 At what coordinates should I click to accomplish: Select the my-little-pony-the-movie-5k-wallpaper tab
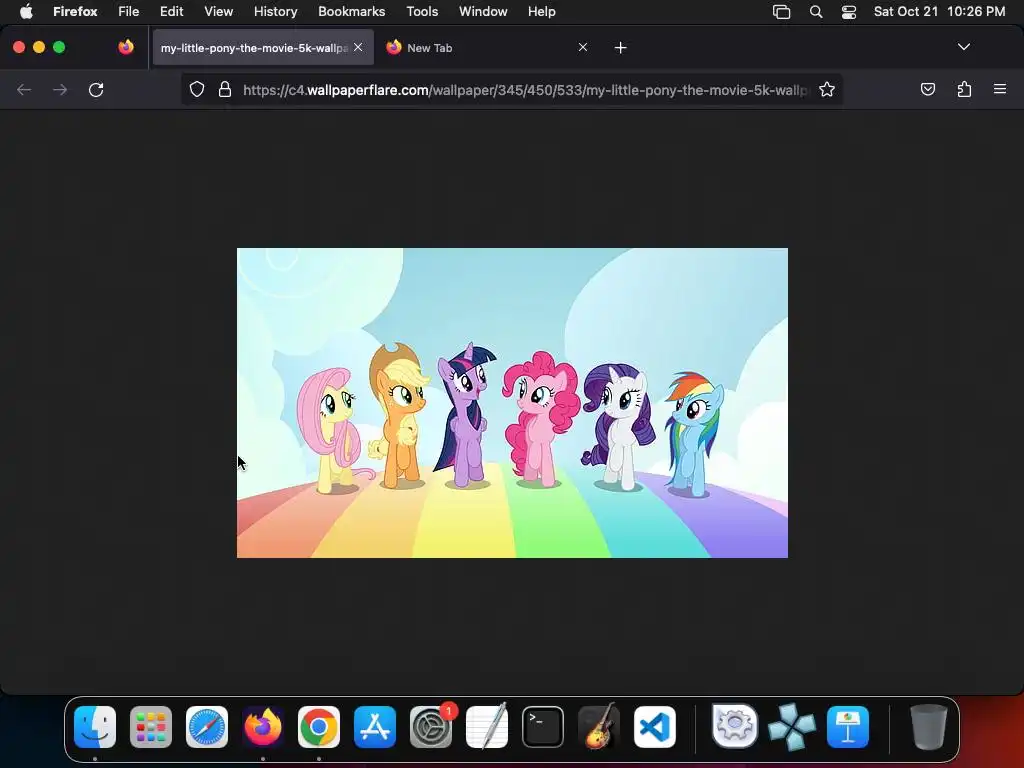(x=263, y=48)
